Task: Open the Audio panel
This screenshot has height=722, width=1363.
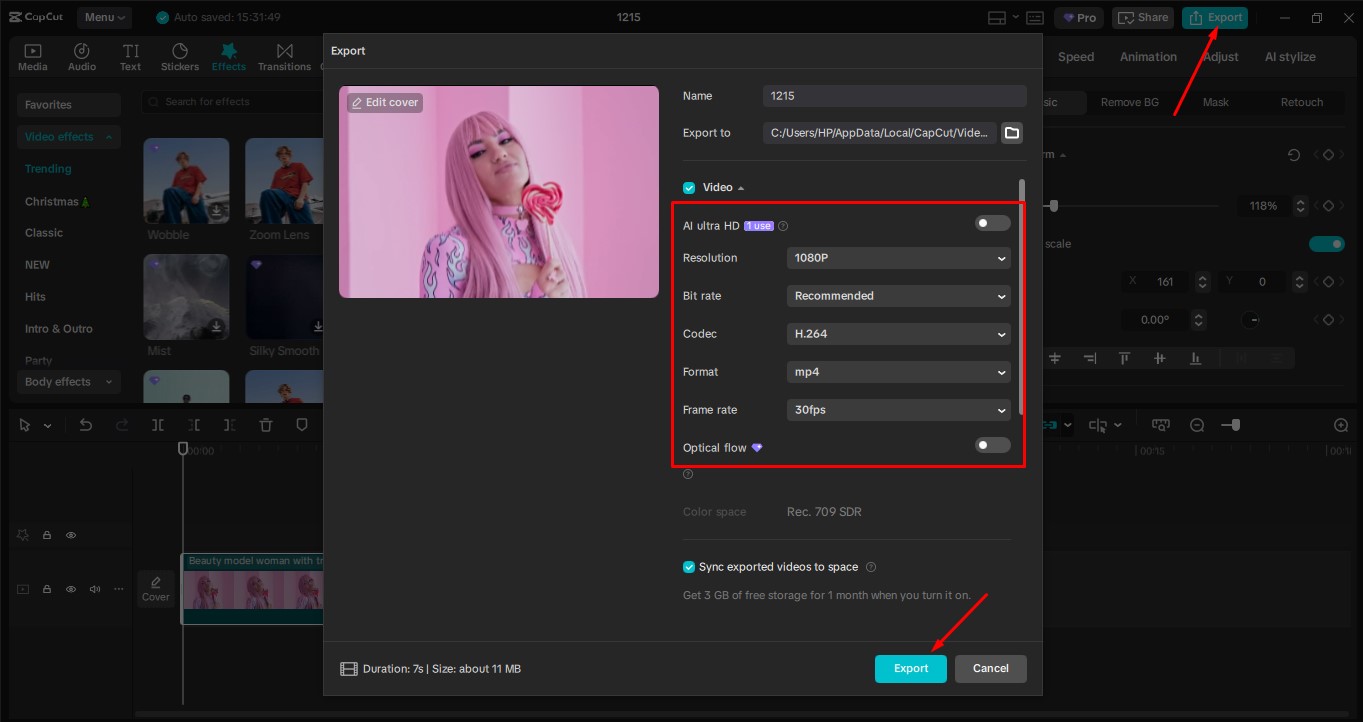Action: 81,55
